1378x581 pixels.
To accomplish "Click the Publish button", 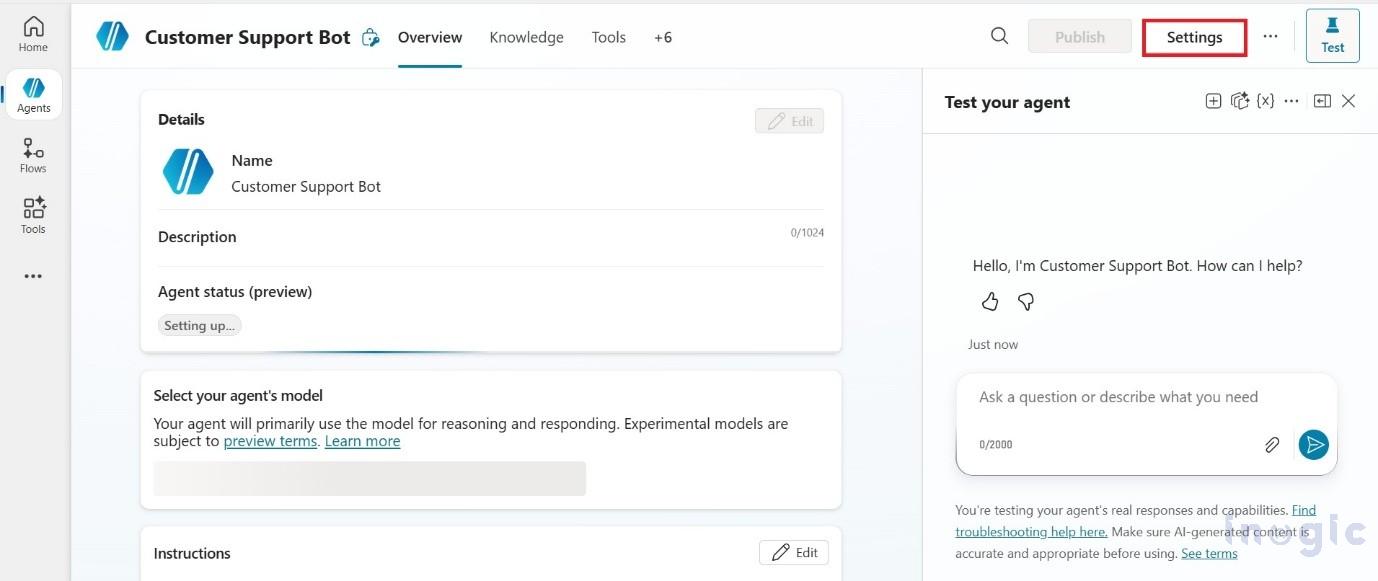I will coord(1080,37).
